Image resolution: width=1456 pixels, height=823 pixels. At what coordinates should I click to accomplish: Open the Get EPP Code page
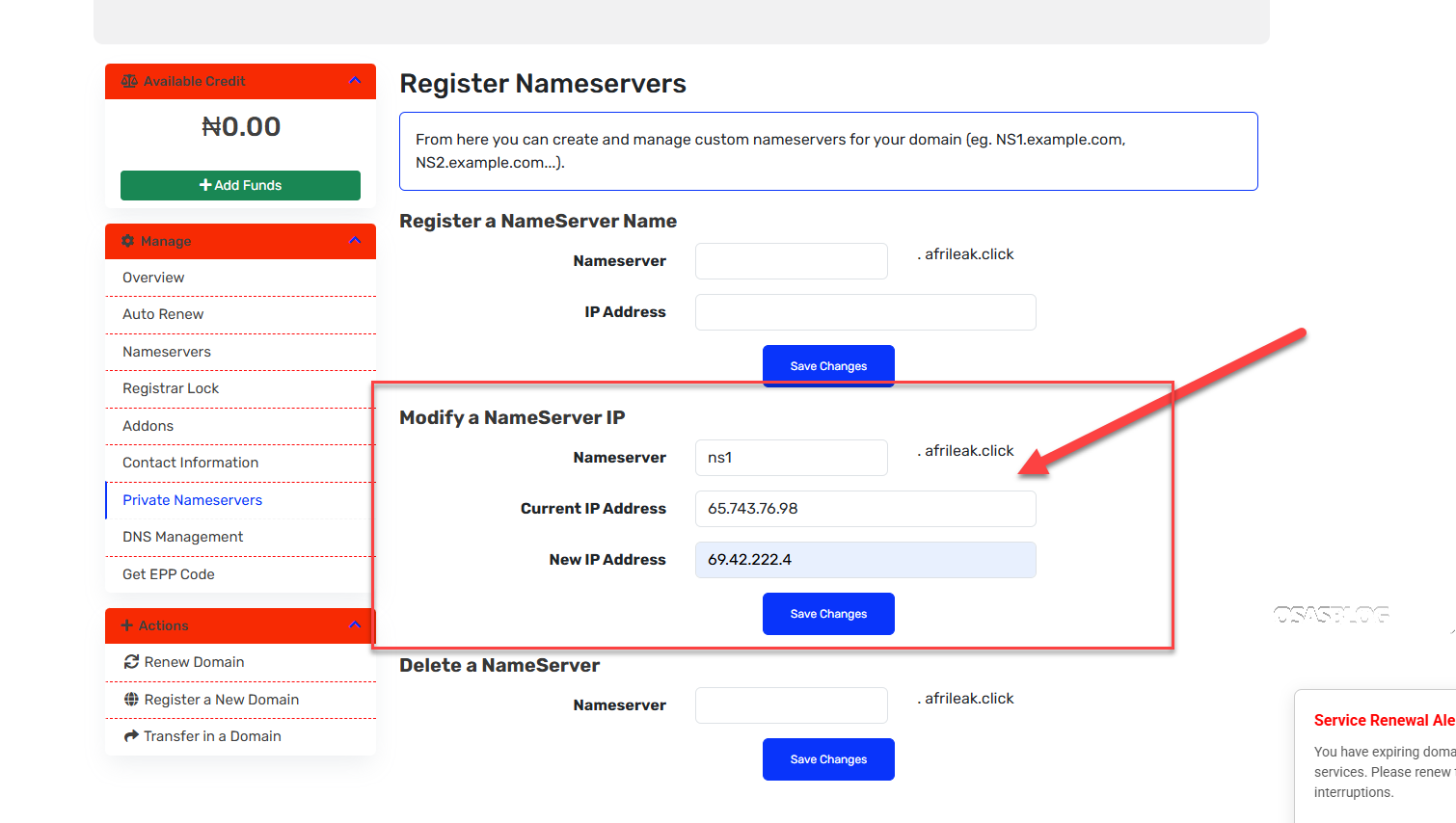pyautogui.click(x=169, y=574)
